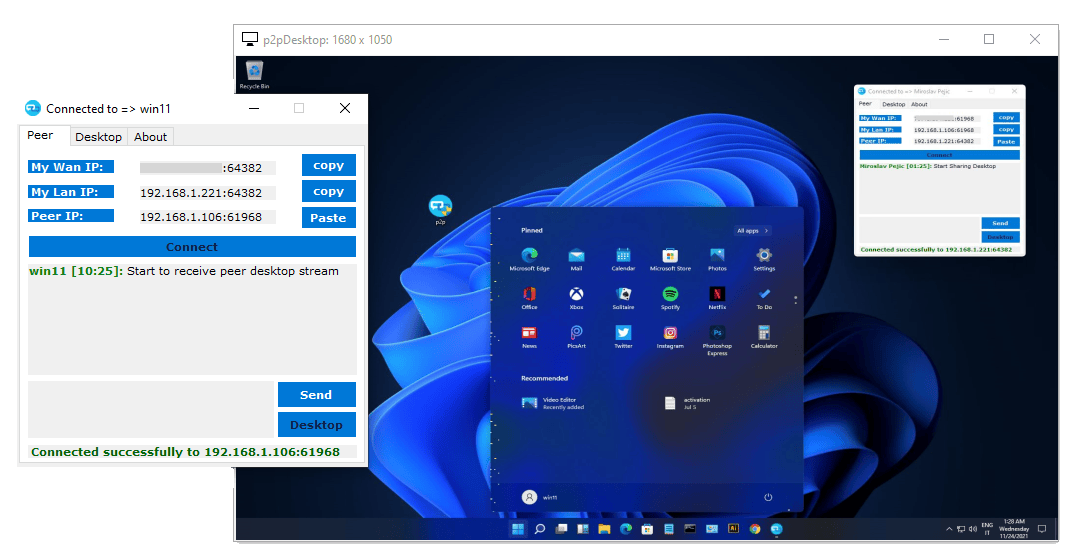
Task: Click the 'Start to receive peer desktop stream' message
Action: coord(232,271)
